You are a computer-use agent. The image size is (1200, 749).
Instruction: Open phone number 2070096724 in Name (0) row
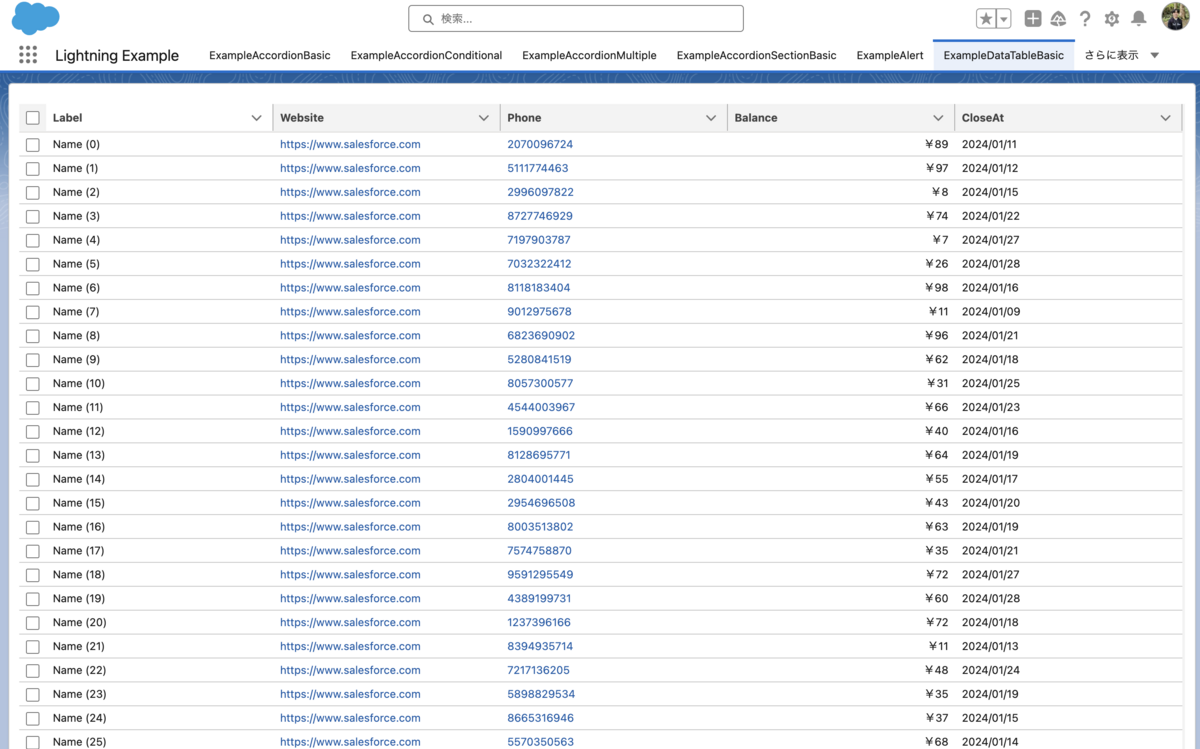tap(541, 144)
